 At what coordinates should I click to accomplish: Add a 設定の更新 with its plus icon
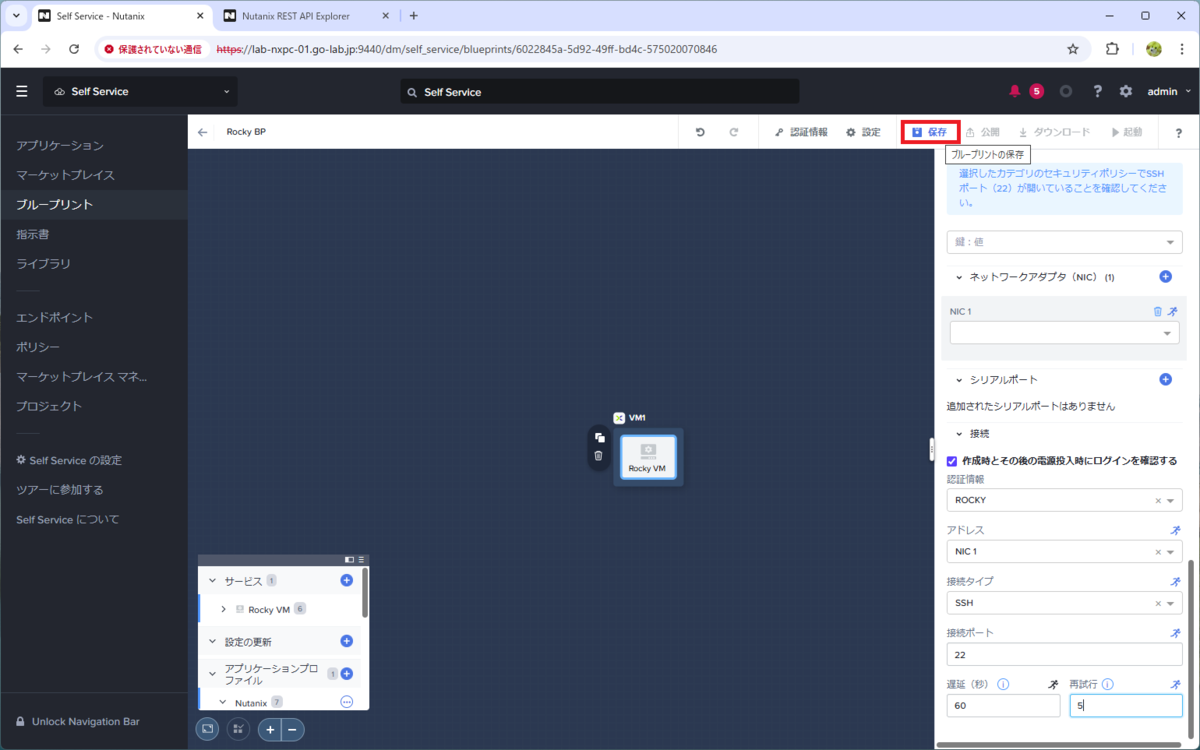pyautogui.click(x=347, y=641)
